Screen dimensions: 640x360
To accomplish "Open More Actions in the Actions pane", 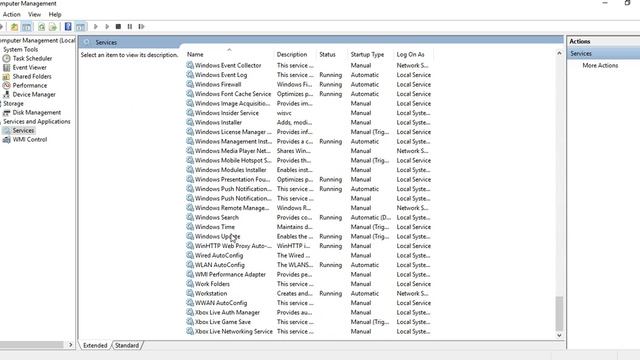I will pos(600,65).
